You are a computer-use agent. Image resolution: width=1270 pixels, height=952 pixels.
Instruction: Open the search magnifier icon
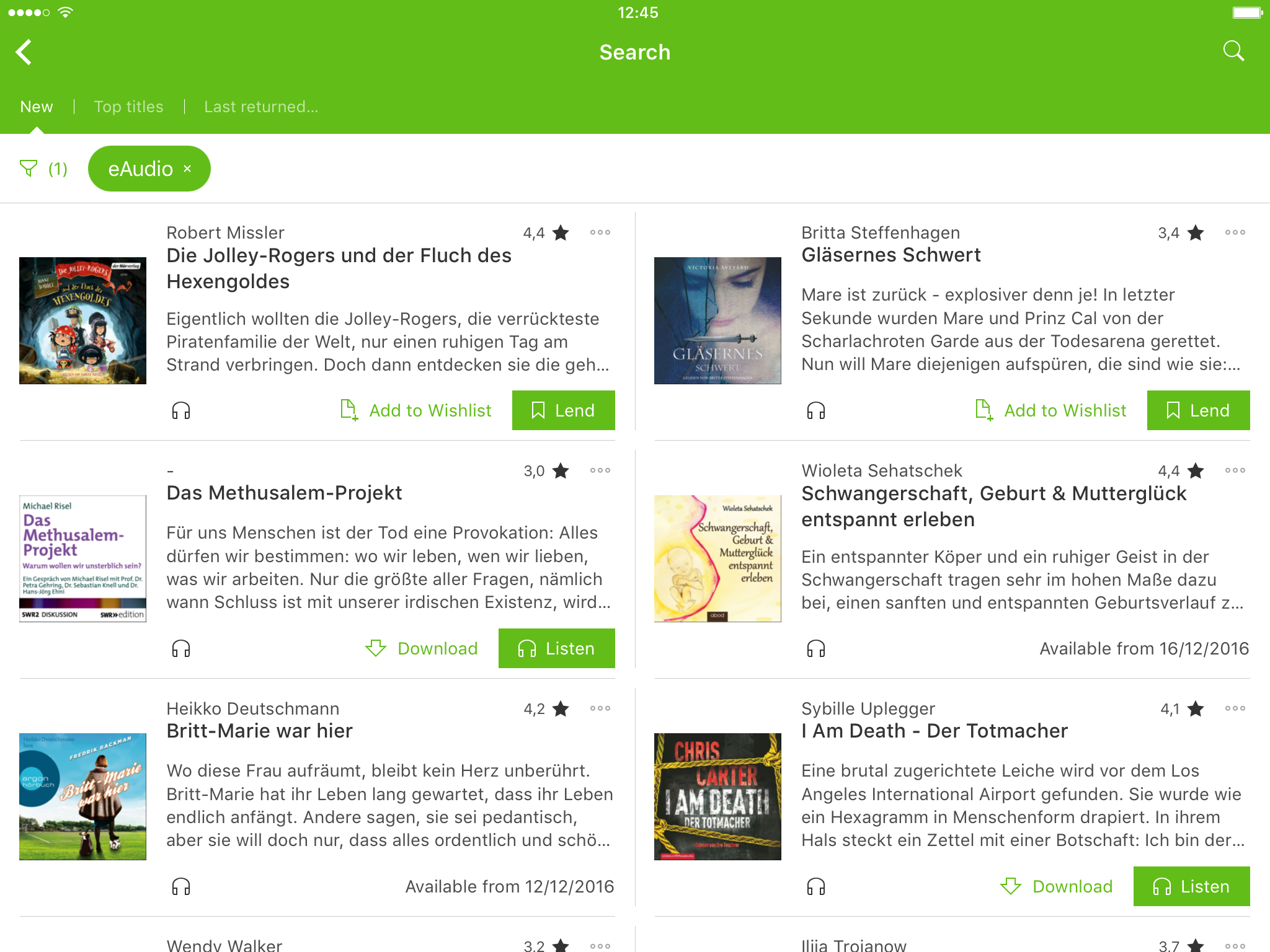point(1233,51)
